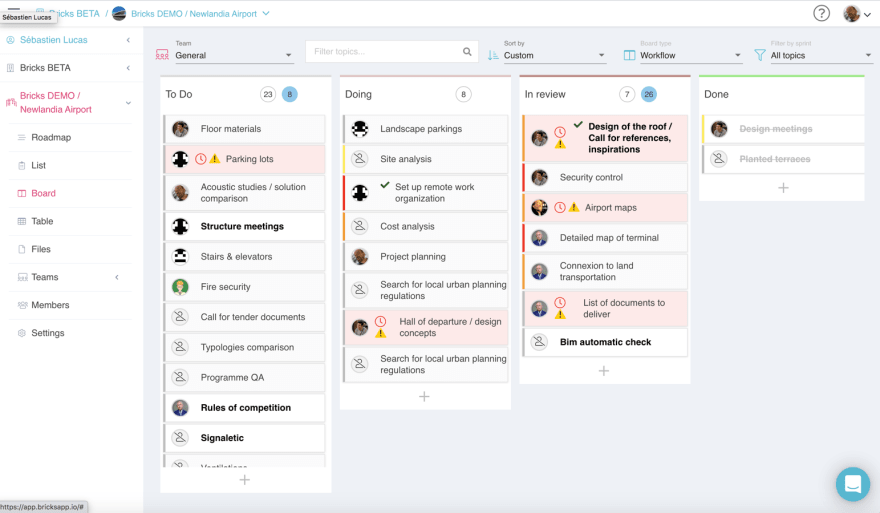
Task: Add a card to Done column
Action: click(783, 188)
